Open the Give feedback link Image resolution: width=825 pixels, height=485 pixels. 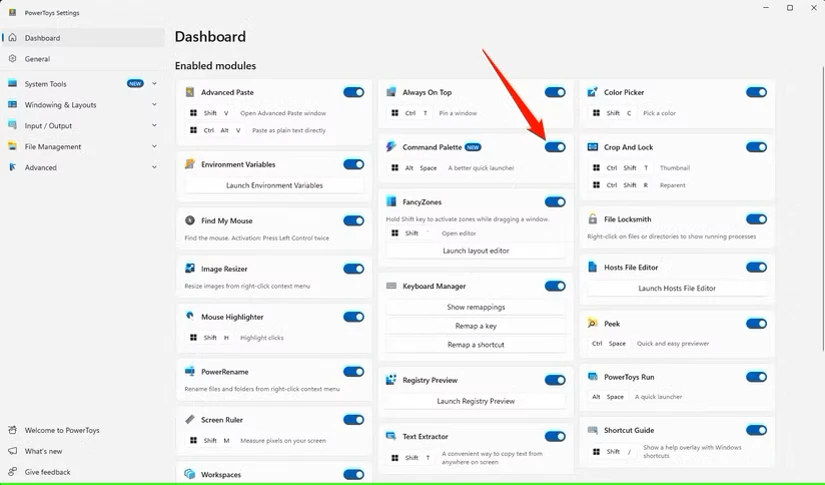[x=47, y=472]
